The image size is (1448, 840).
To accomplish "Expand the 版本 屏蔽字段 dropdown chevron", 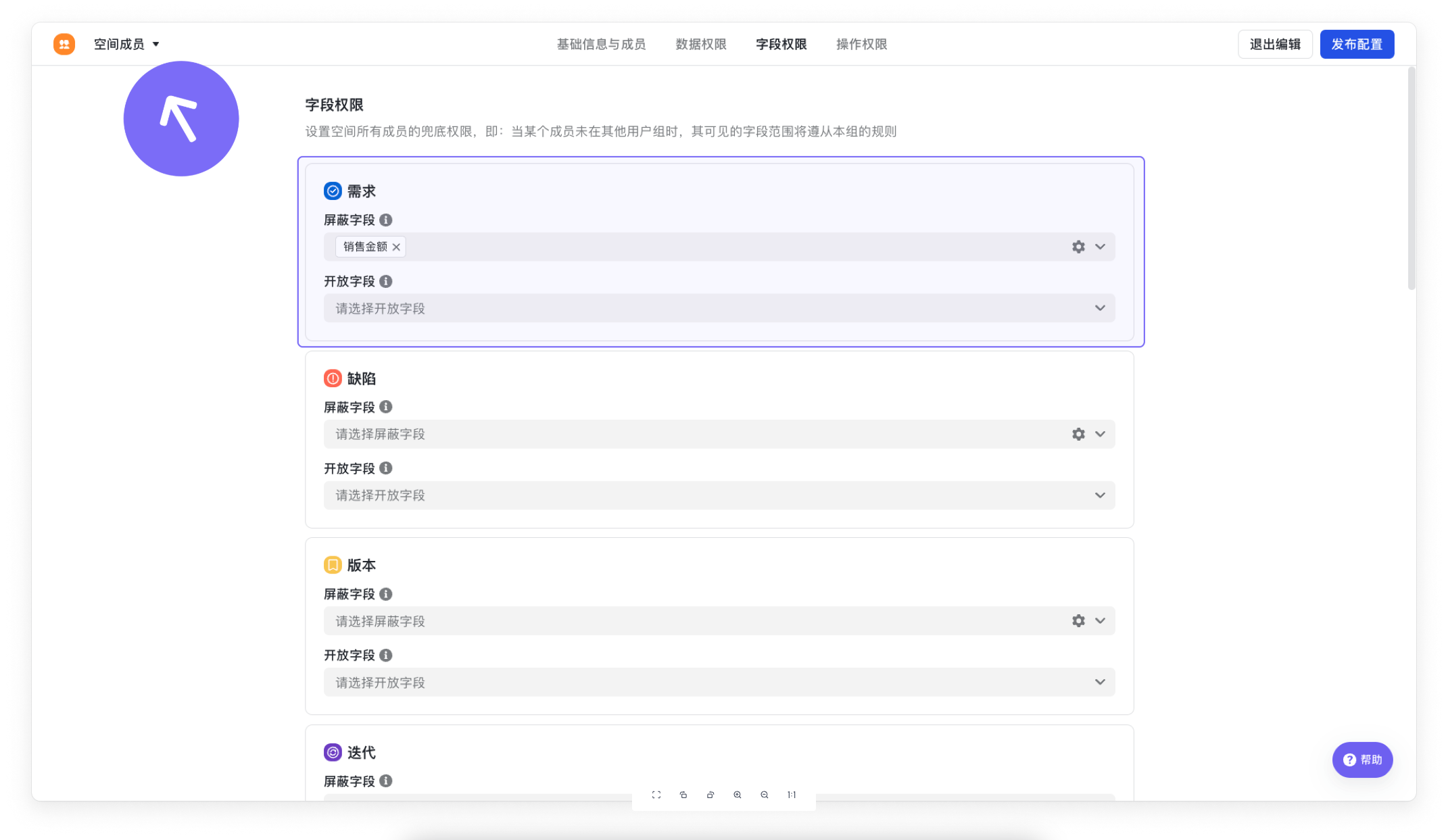I will click(1101, 621).
